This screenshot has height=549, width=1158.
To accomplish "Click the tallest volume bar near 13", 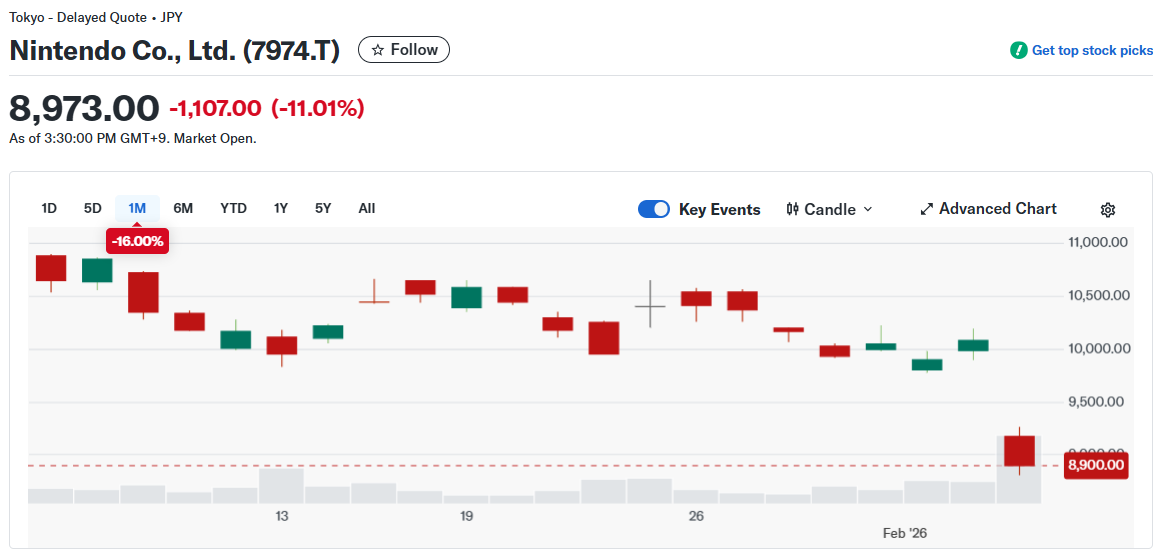I will [x=281, y=485].
